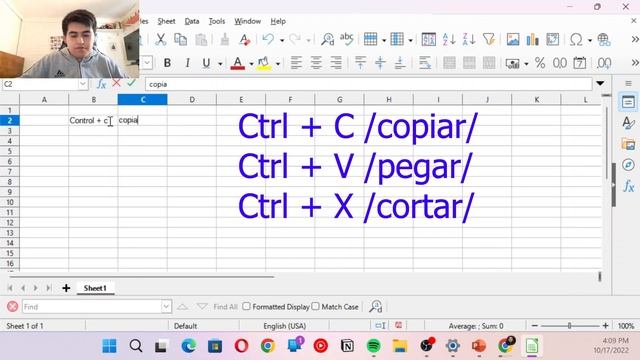Click Sort Ascending icon
The width and height of the screenshot is (640, 360).
click(x=449, y=40)
